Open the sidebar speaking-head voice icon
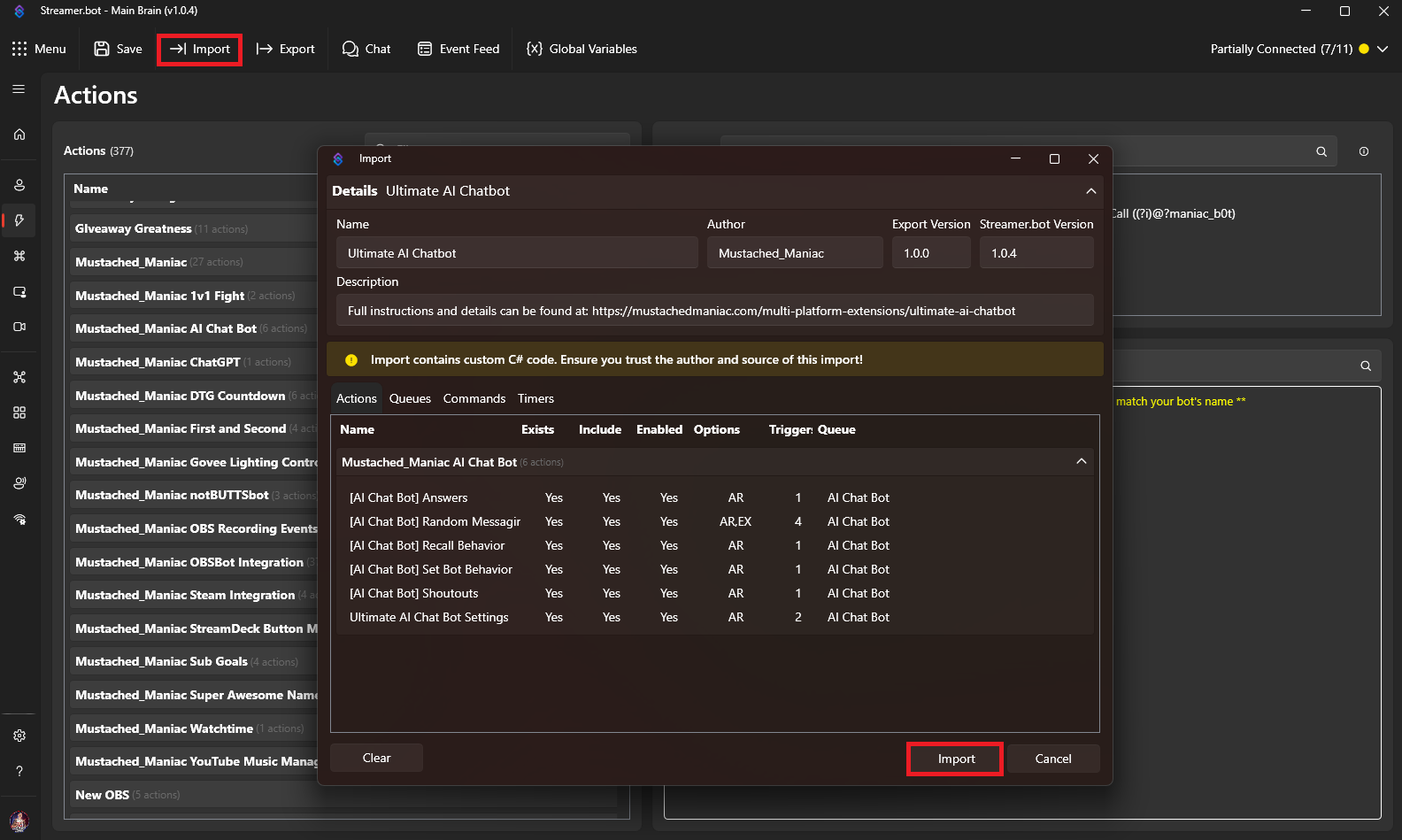1402x840 pixels. 19,483
